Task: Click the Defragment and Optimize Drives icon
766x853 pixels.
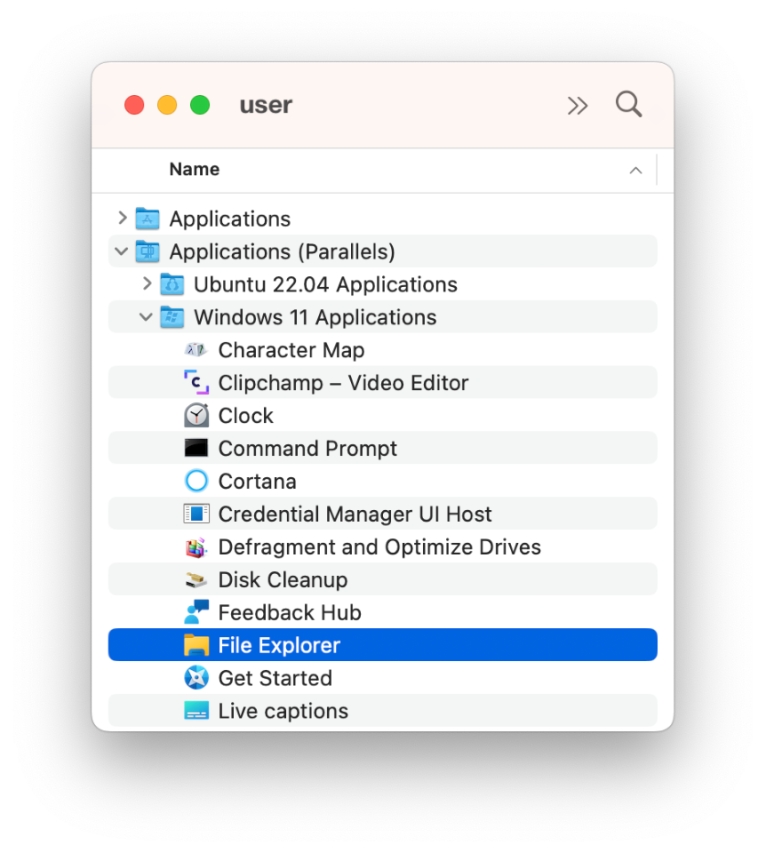Action: 196,547
